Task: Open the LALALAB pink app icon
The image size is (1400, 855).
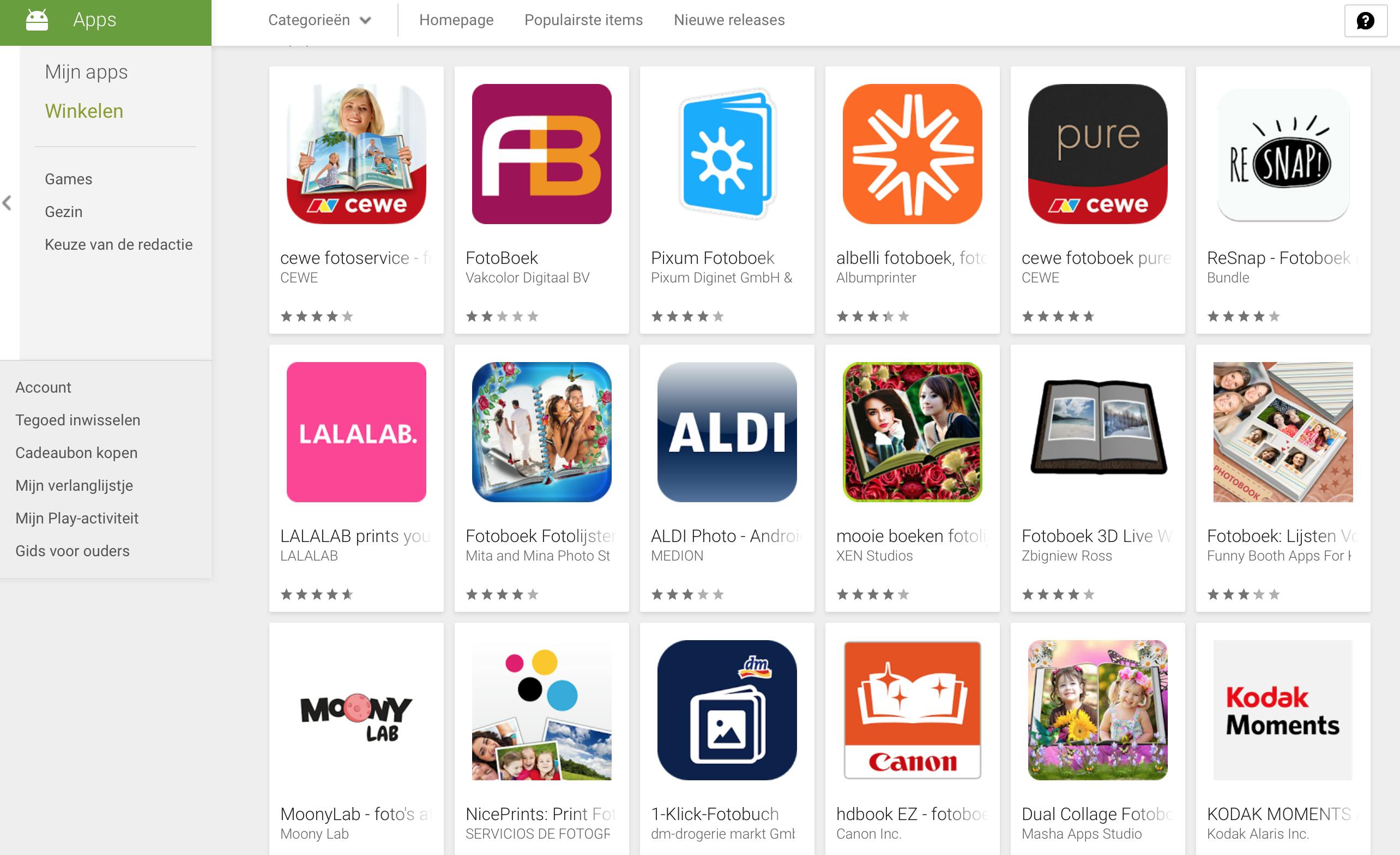Action: tap(356, 432)
